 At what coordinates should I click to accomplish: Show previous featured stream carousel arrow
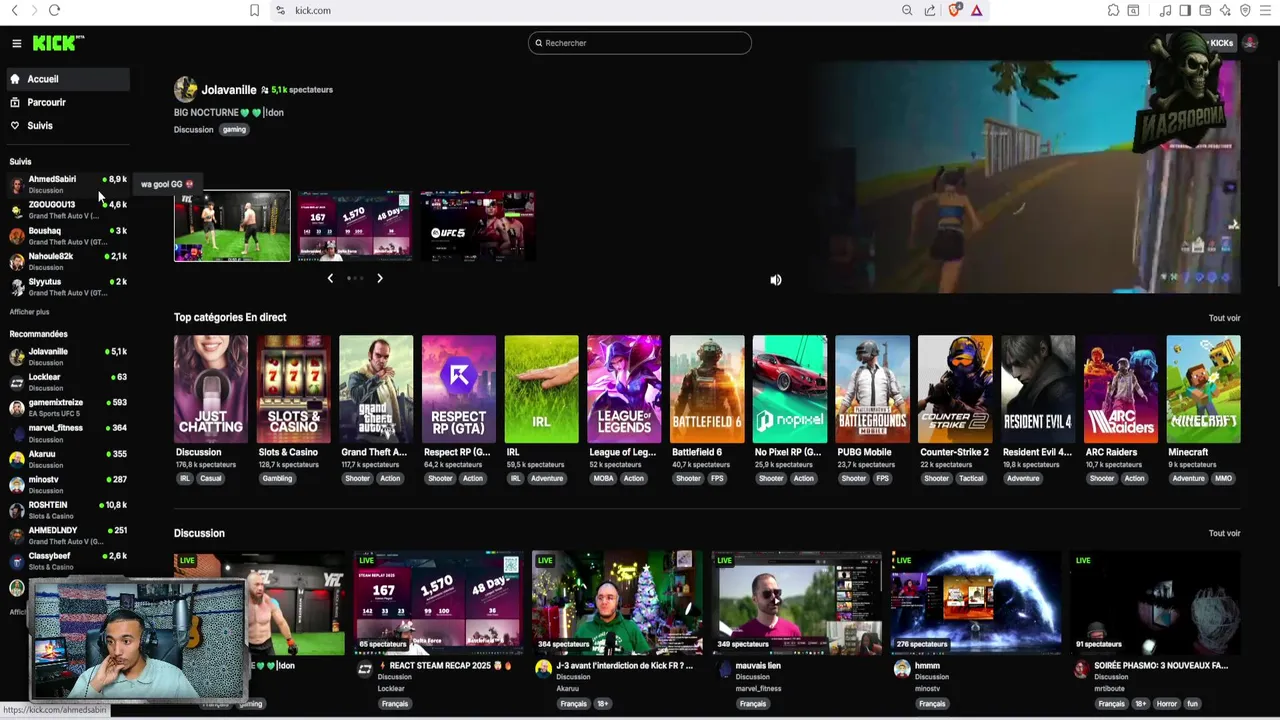click(x=330, y=278)
